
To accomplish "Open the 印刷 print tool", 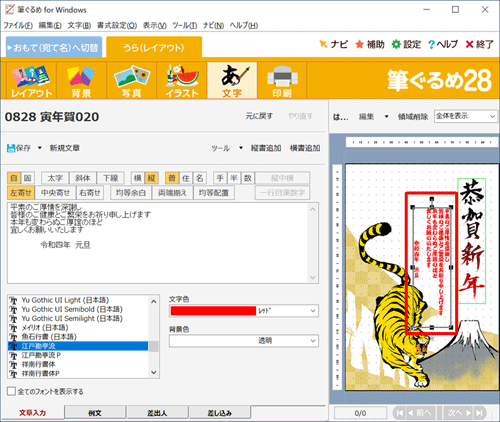I will coord(282,80).
